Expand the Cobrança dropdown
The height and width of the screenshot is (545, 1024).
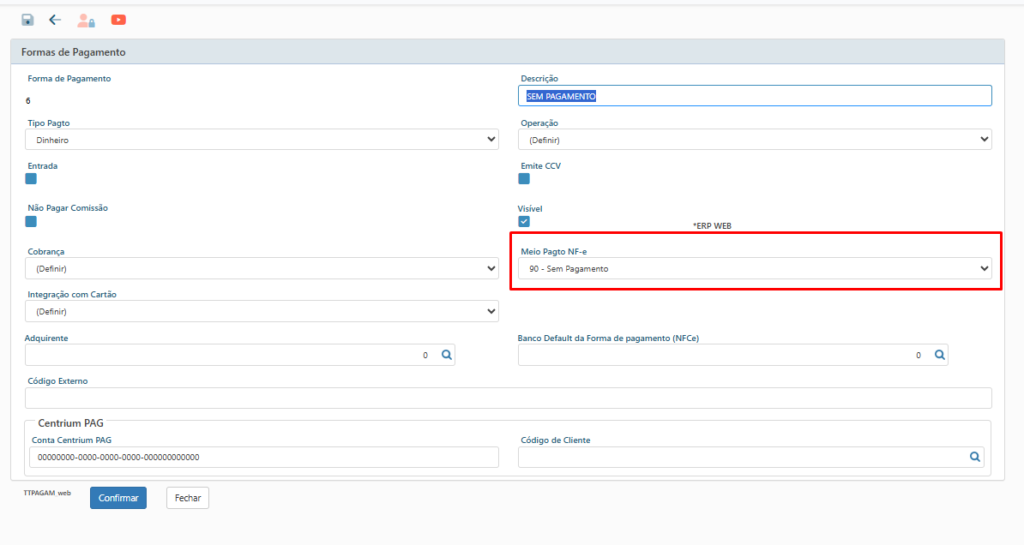point(262,269)
